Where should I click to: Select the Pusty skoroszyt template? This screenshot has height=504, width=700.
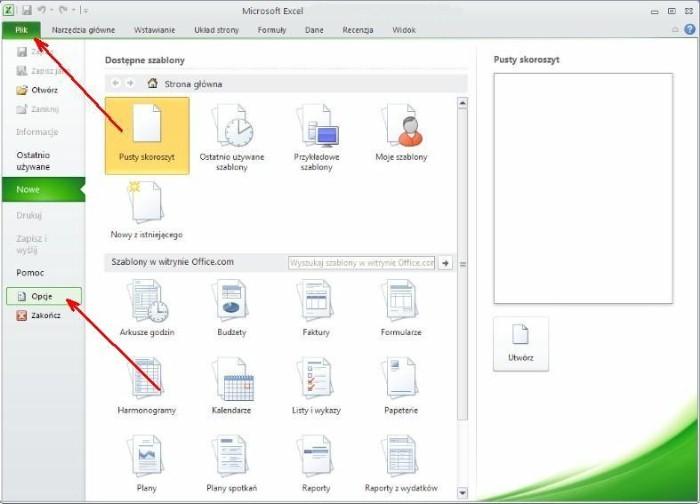(147, 136)
